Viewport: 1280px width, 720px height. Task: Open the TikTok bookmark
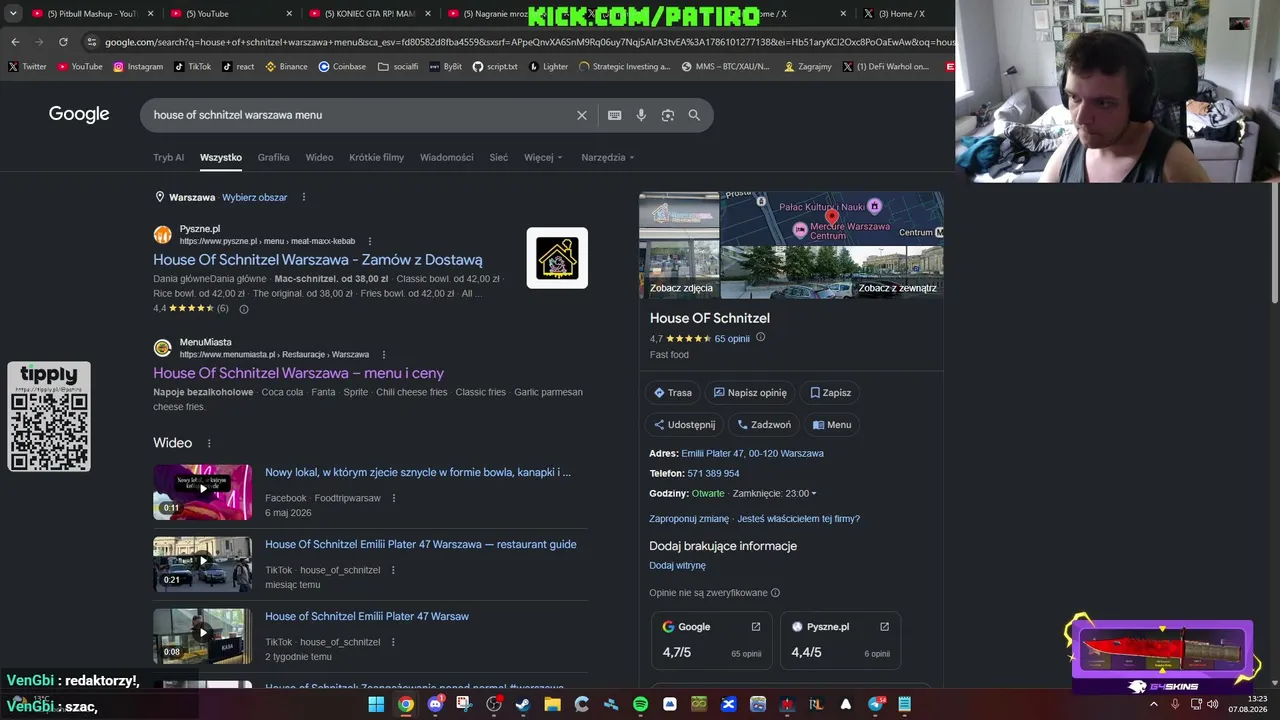tap(193, 67)
